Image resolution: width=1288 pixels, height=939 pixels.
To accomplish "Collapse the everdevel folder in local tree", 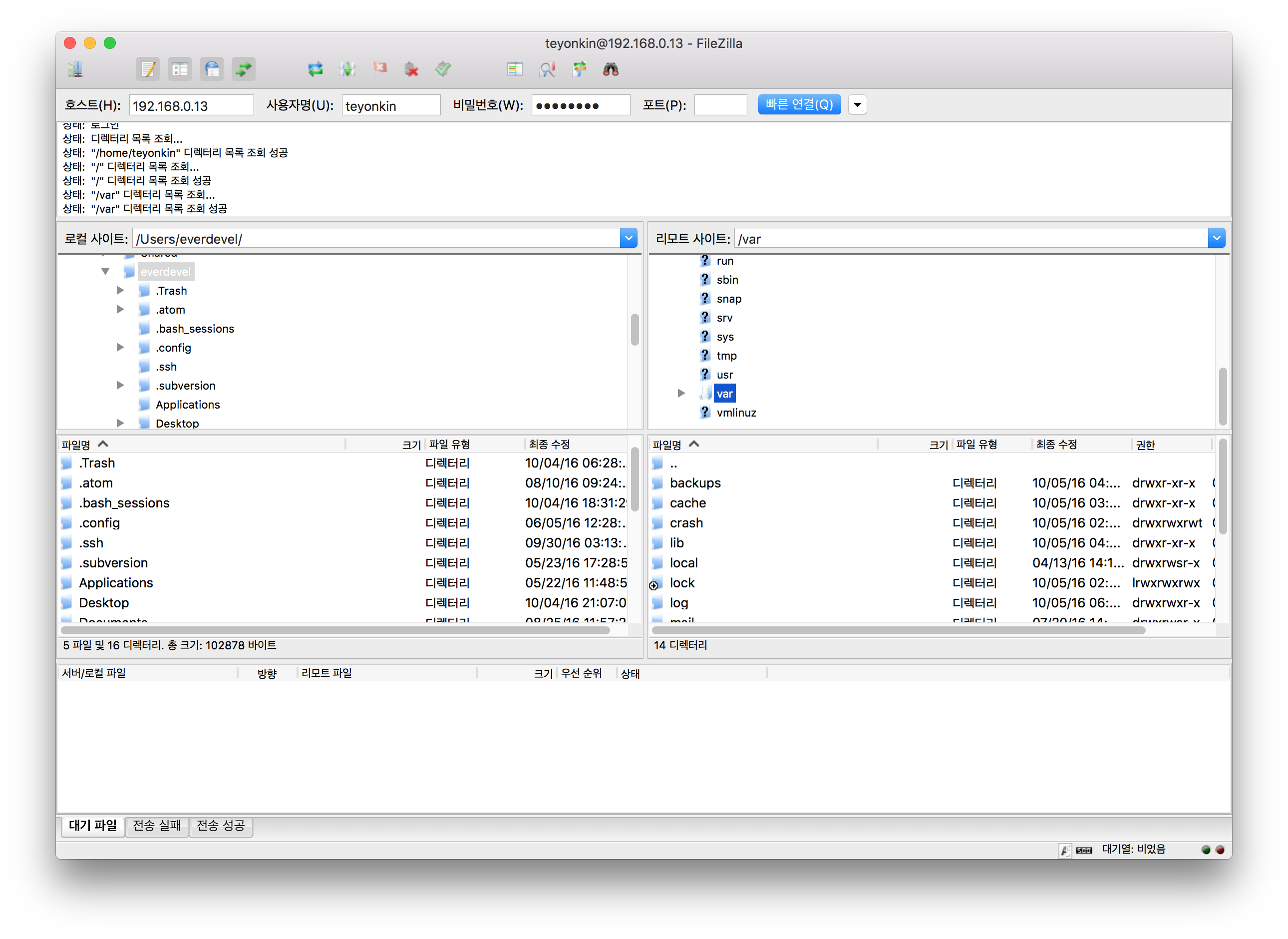I will [x=106, y=272].
